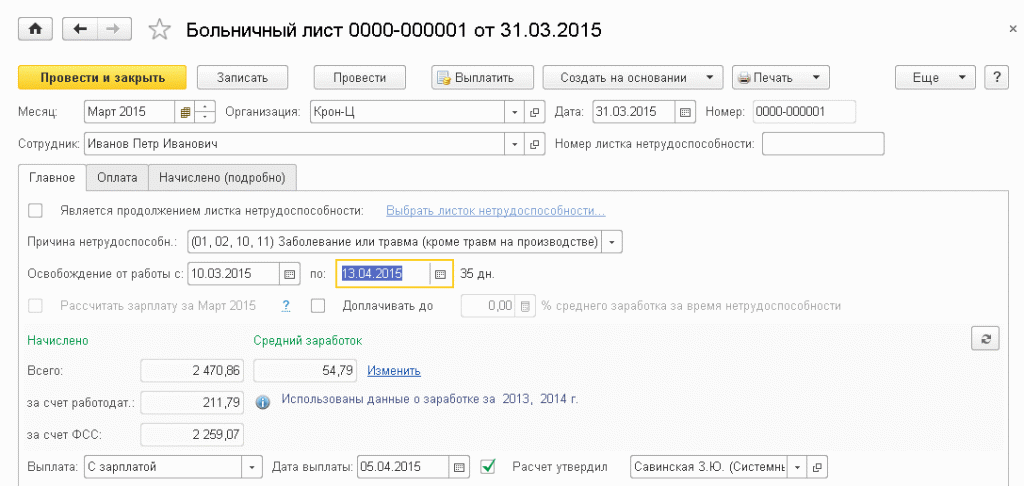Open calculator for Доплачивать до percent field
Screen dimensions: 1024x486
point(526,306)
